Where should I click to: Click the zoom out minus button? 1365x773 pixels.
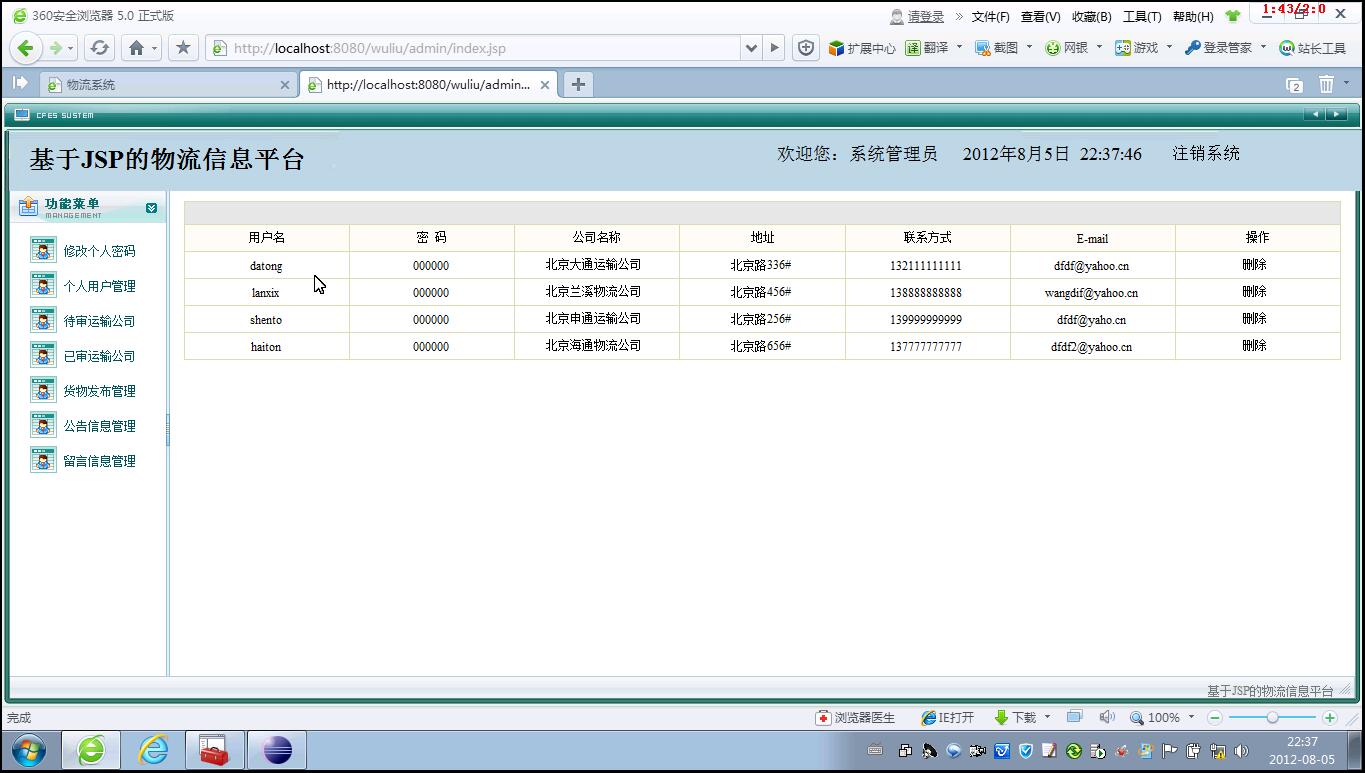click(1215, 718)
